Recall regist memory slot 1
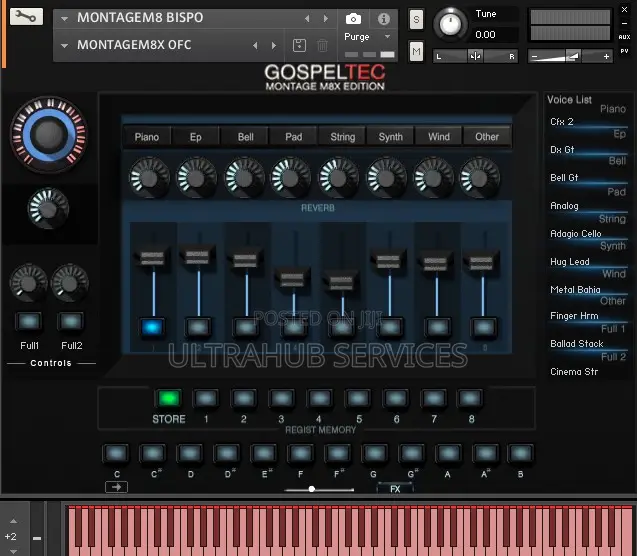Image resolution: width=637 pixels, height=556 pixels. point(206,398)
